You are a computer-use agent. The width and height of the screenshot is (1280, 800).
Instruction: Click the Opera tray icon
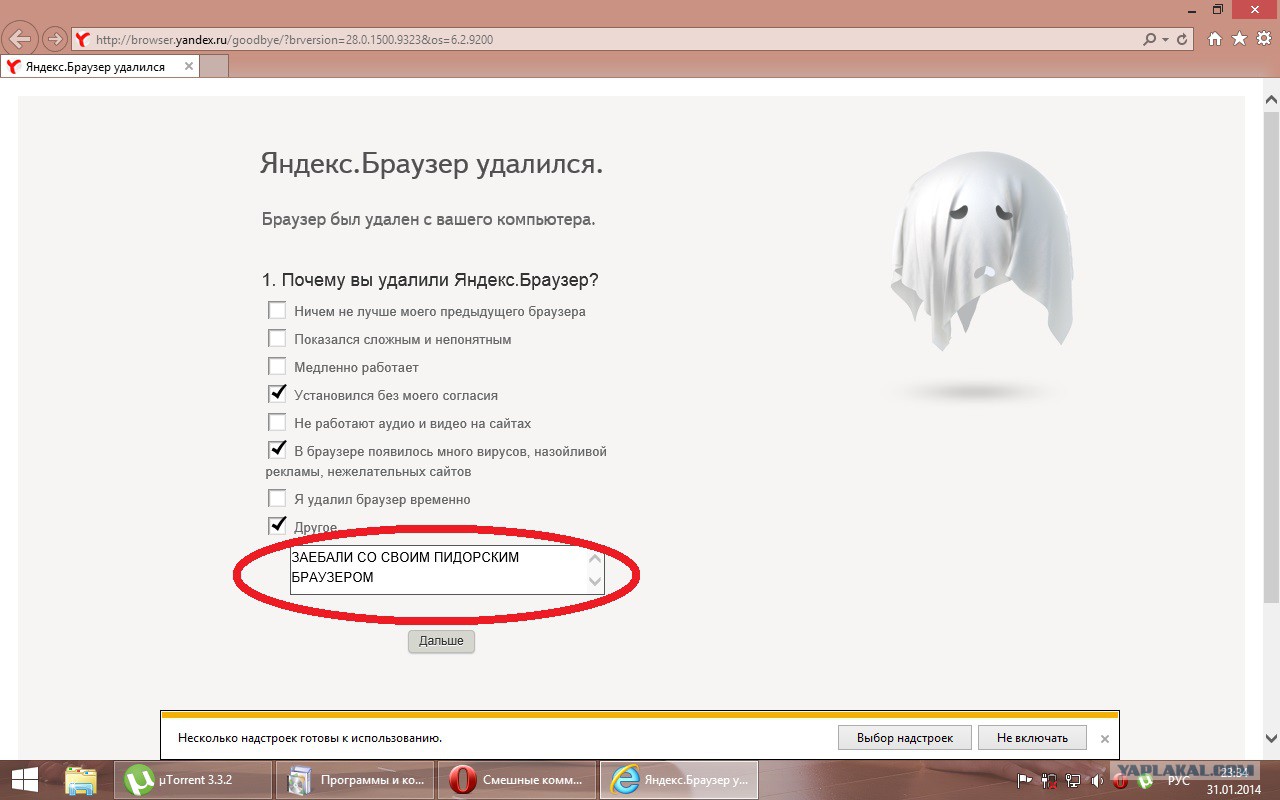(1122, 780)
